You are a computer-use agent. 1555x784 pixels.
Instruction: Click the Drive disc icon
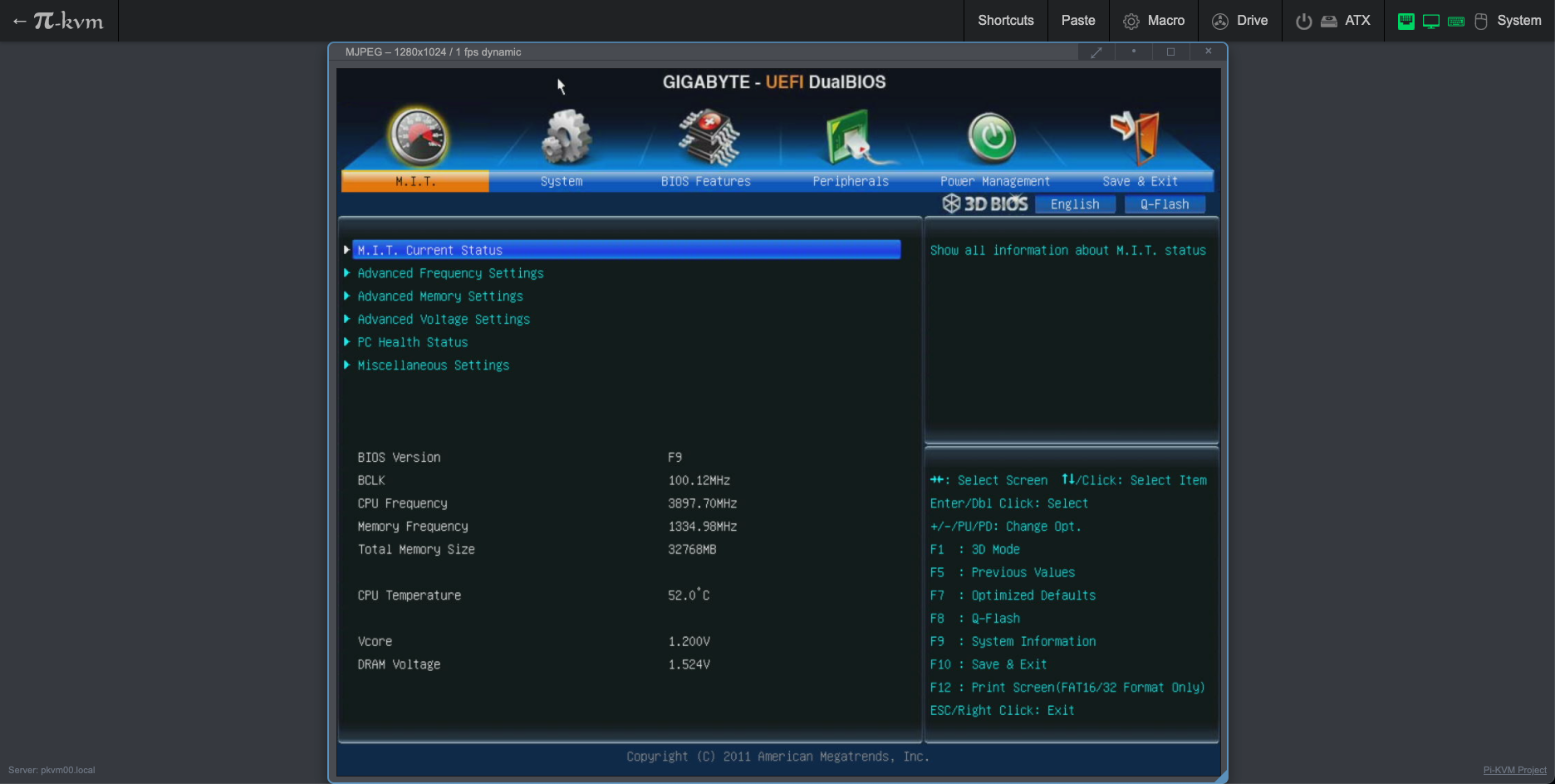pyautogui.click(x=1219, y=21)
